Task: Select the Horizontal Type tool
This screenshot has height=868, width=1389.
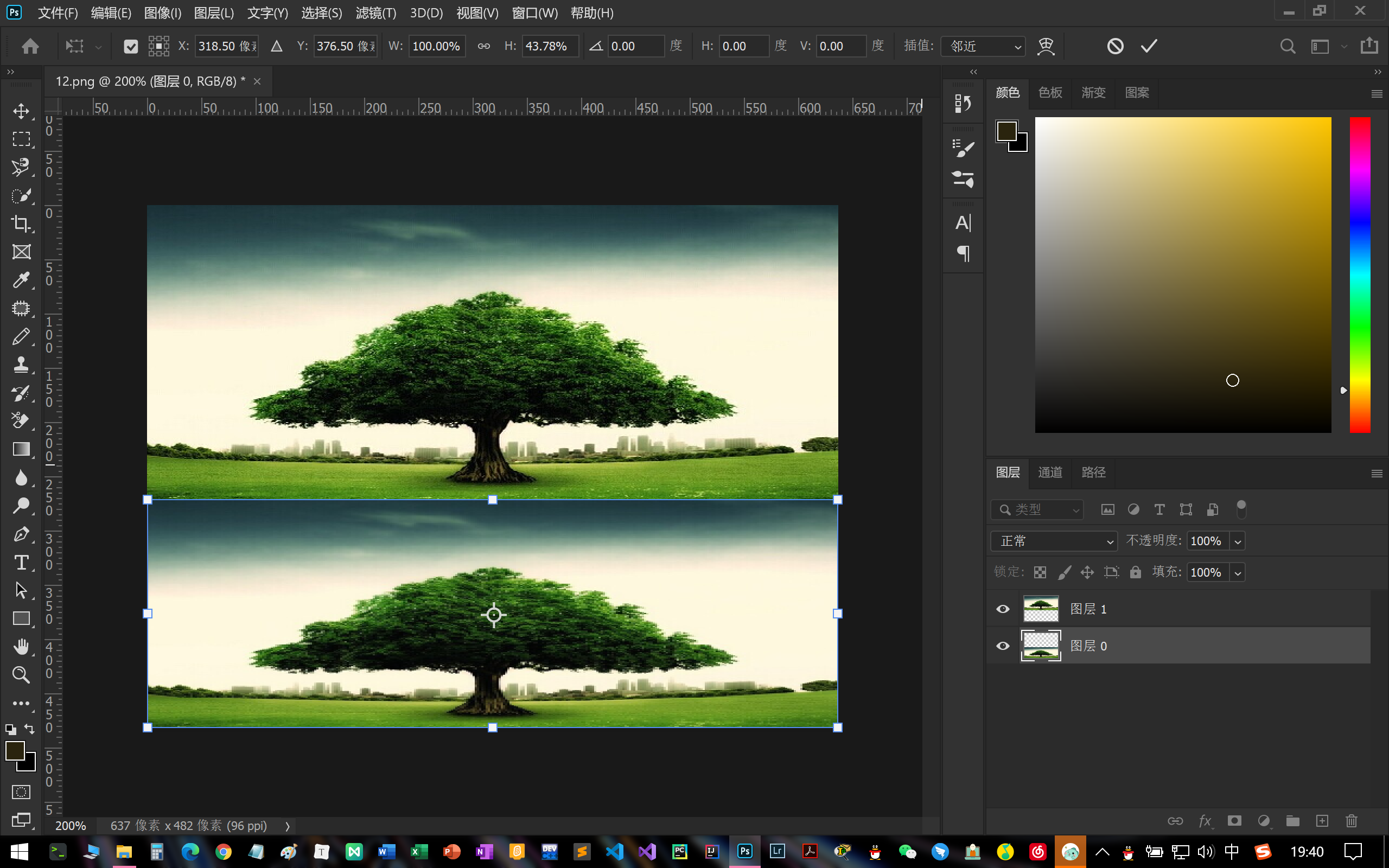Action: (x=21, y=562)
